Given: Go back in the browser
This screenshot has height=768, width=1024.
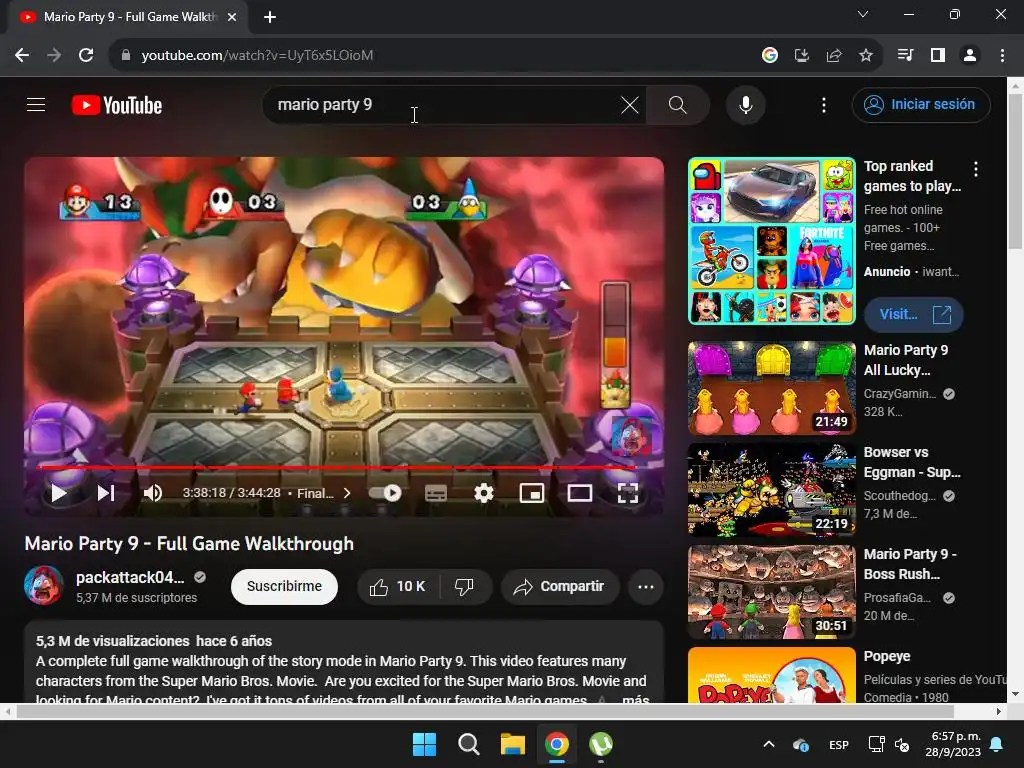Looking at the screenshot, I should (22, 55).
